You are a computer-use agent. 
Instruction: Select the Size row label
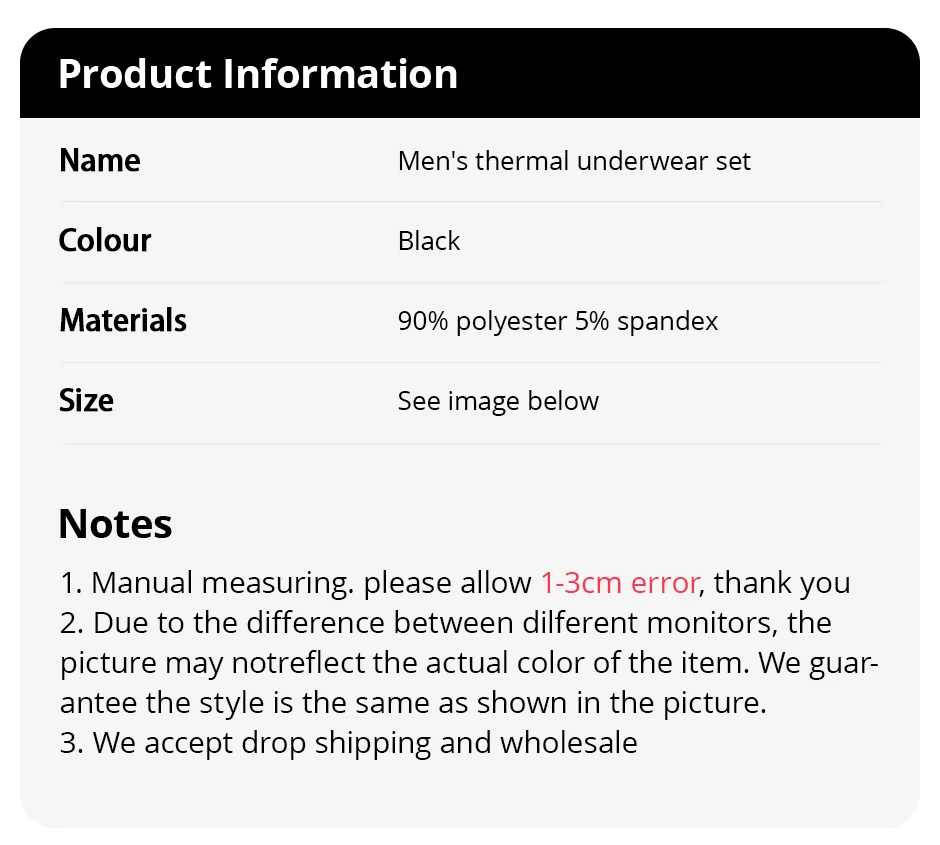[x=86, y=401]
